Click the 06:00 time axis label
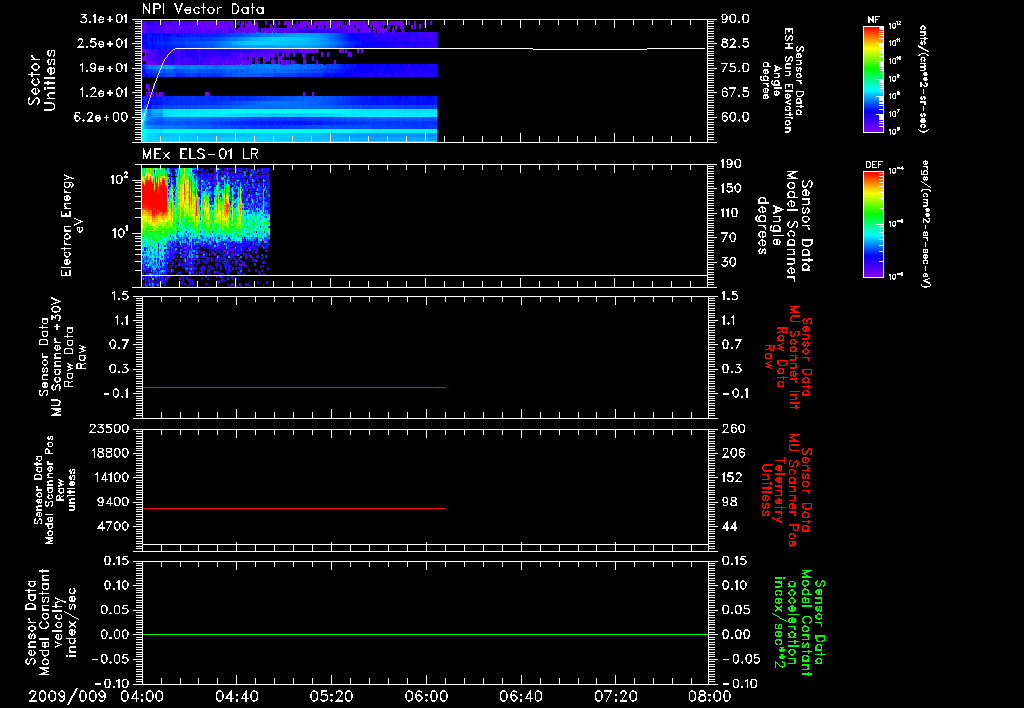 click(x=426, y=696)
